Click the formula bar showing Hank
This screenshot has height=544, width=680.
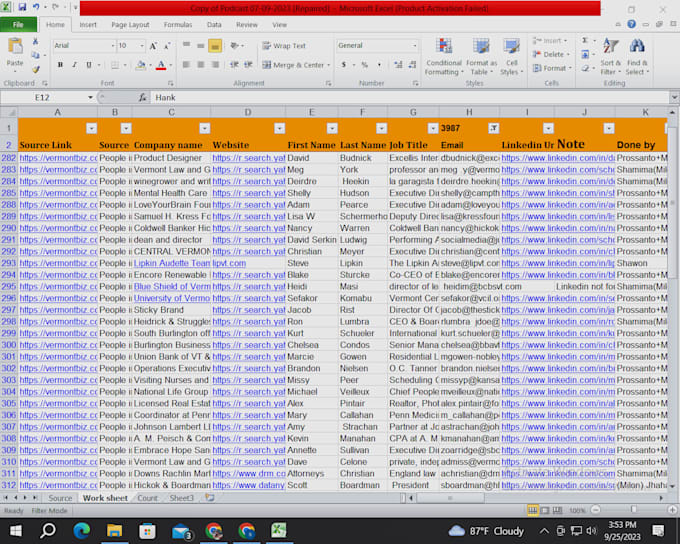(x=410, y=98)
